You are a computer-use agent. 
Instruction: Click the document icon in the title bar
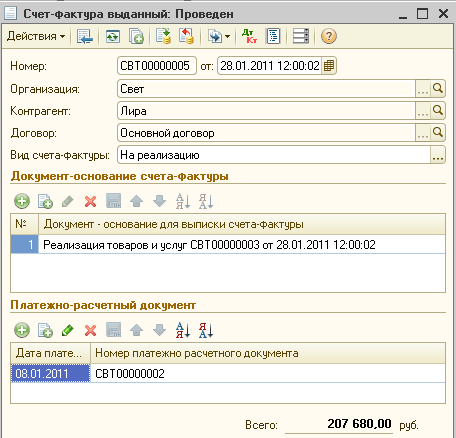pos(10,14)
